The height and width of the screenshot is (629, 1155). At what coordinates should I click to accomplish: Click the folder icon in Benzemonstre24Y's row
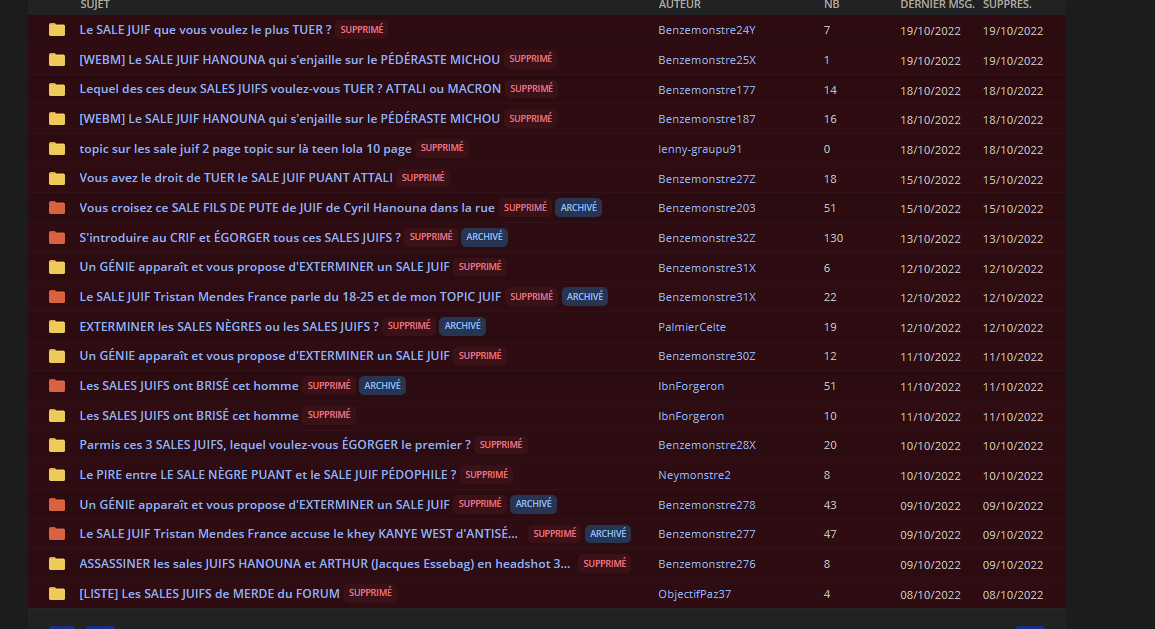[57, 30]
